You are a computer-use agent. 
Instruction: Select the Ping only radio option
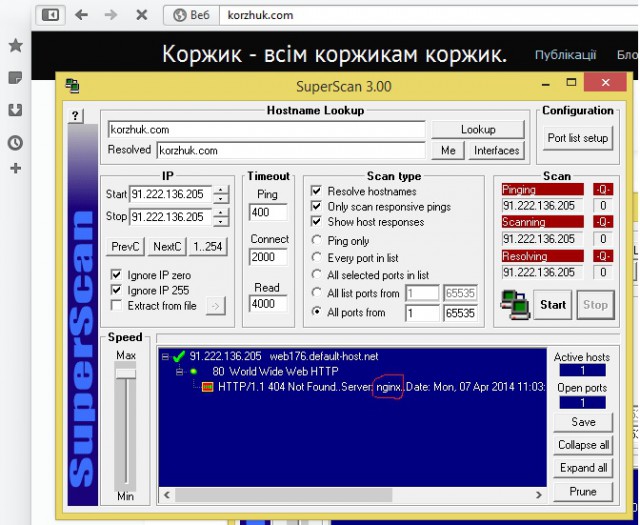coord(316,240)
